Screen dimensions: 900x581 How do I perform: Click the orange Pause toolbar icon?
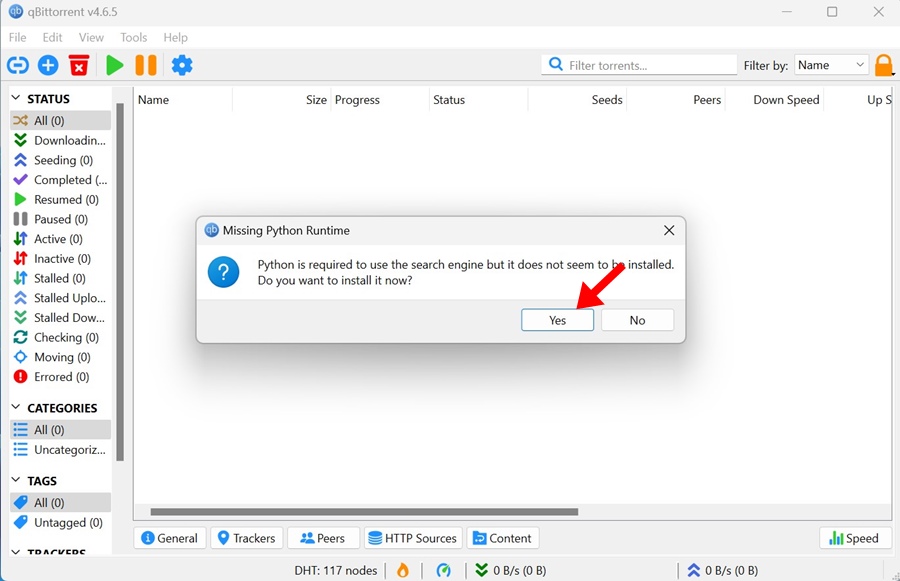(146, 65)
